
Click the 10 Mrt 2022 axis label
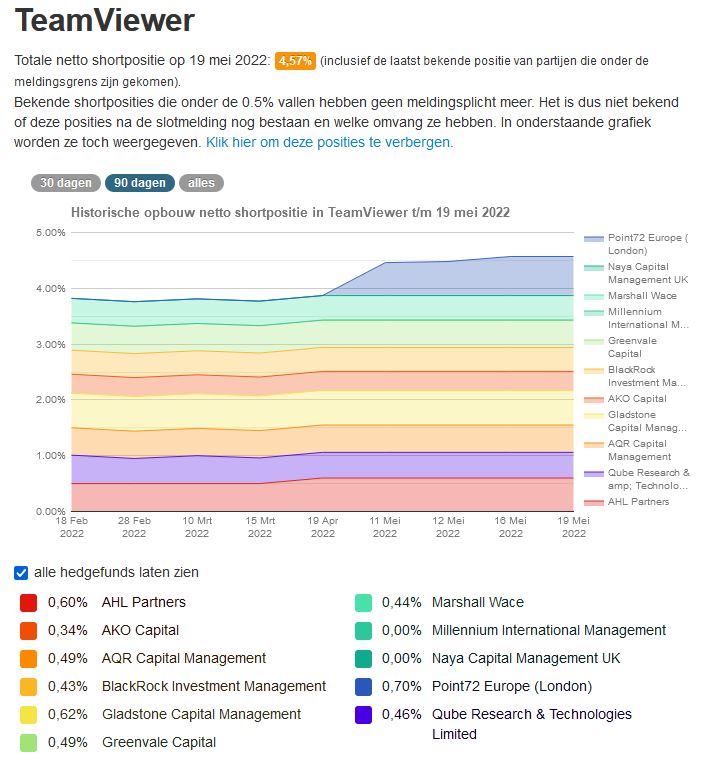197,527
